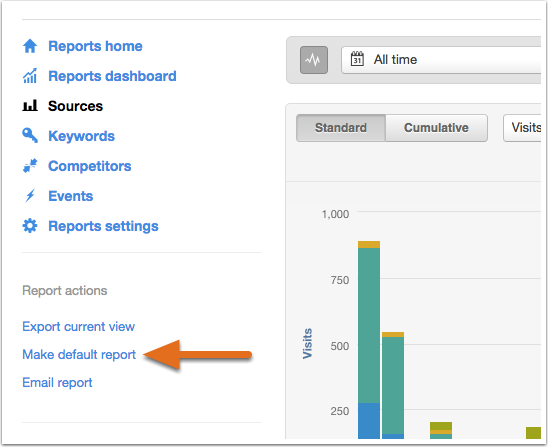Open the Visits metric dropdown

pyautogui.click(x=522, y=128)
